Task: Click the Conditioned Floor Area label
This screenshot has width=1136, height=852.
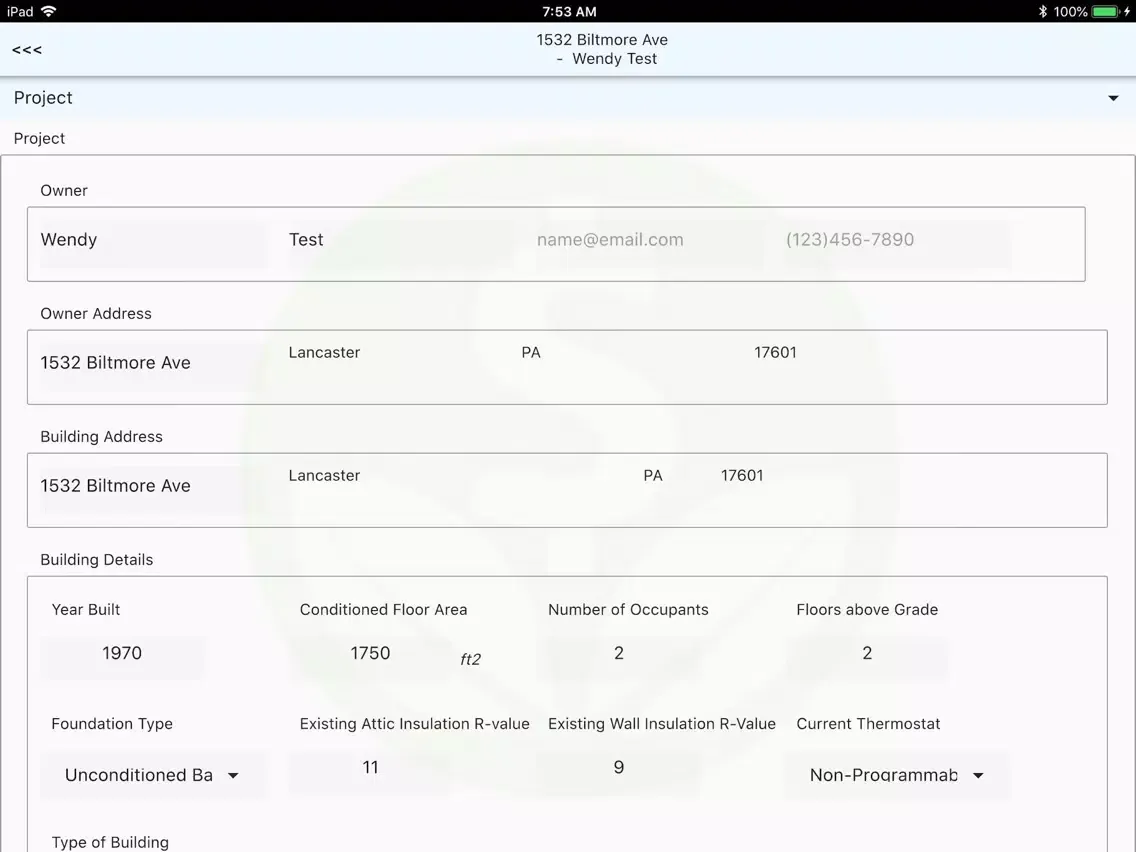Action: point(383,610)
